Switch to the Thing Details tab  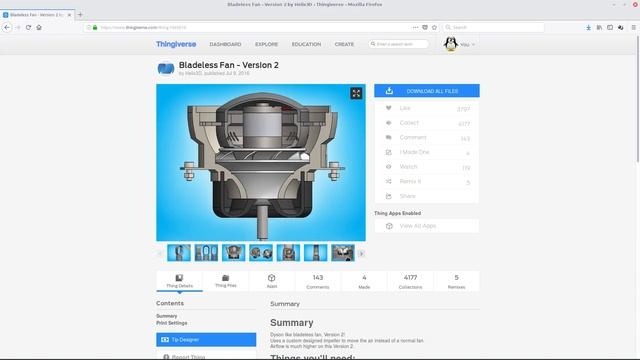pyautogui.click(x=179, y=281)
